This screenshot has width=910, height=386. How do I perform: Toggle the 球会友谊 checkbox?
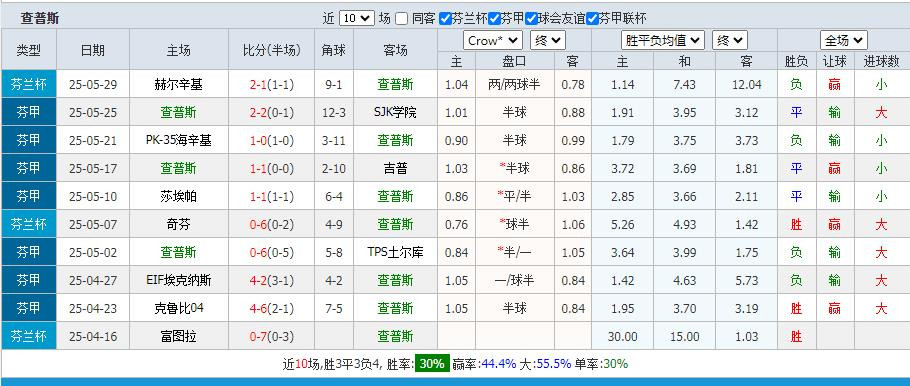tap(531, 19)
